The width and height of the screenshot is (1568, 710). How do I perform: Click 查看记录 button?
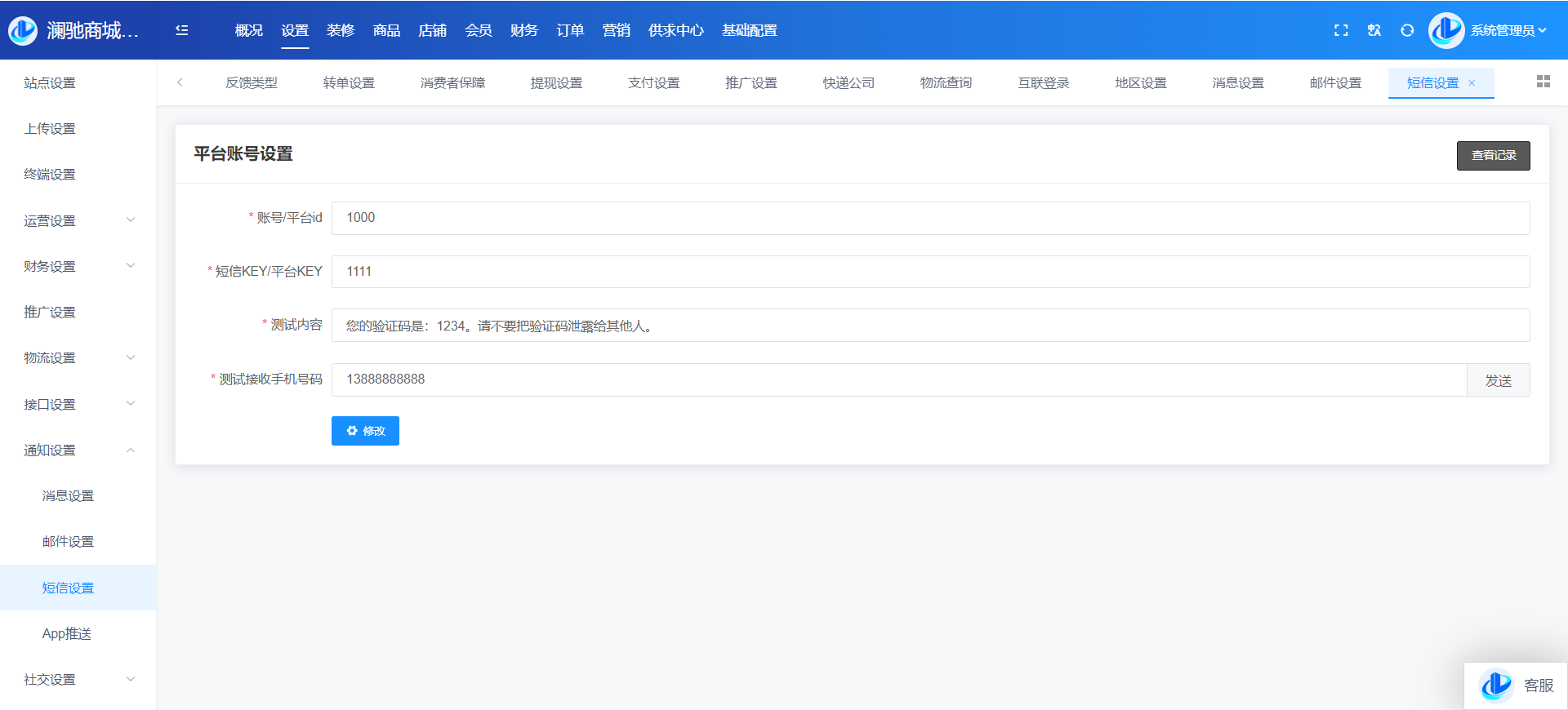point(1493,155)
